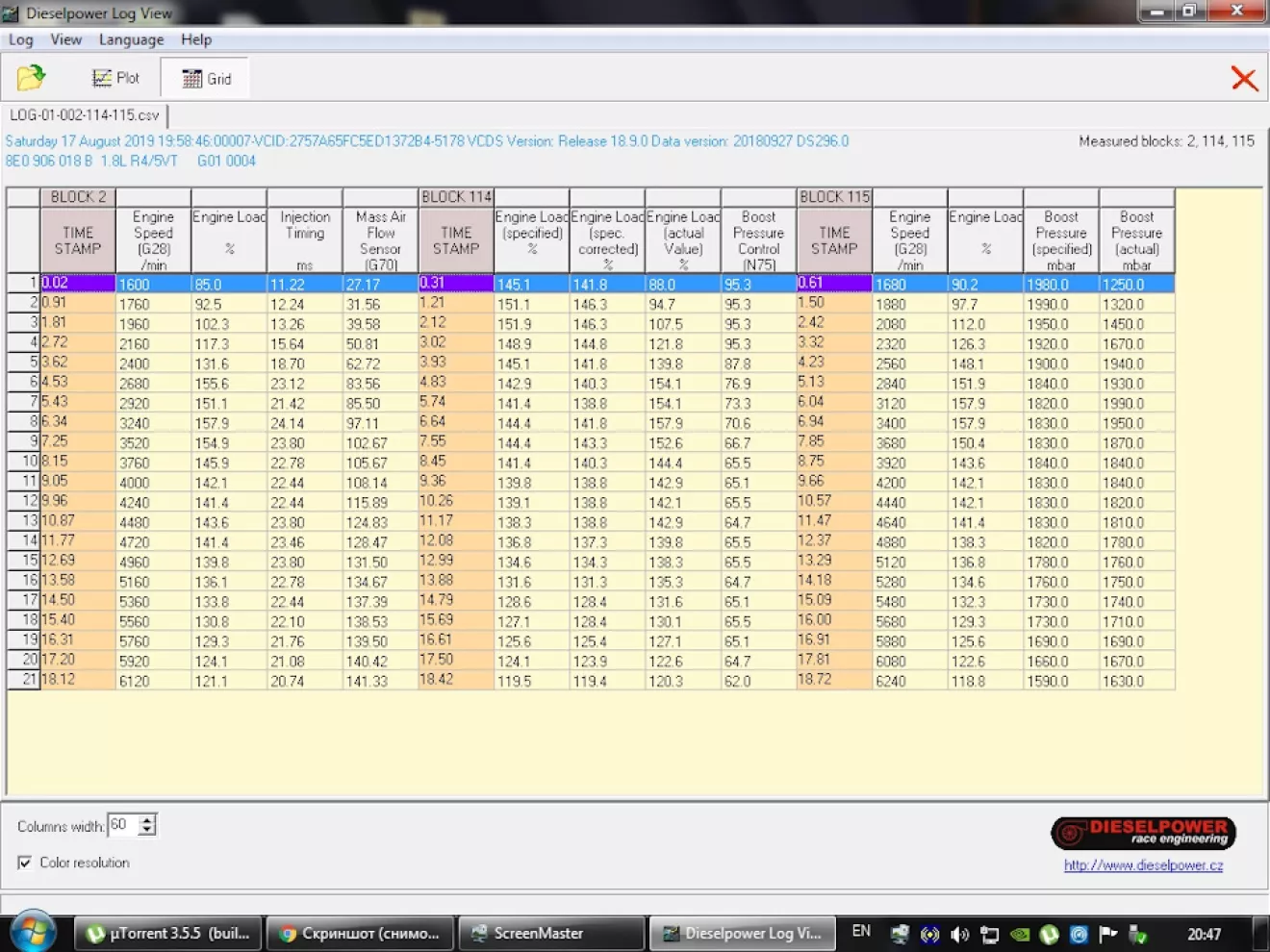
Task: Close the log with the red X icon
Action: click(1243, 79)
